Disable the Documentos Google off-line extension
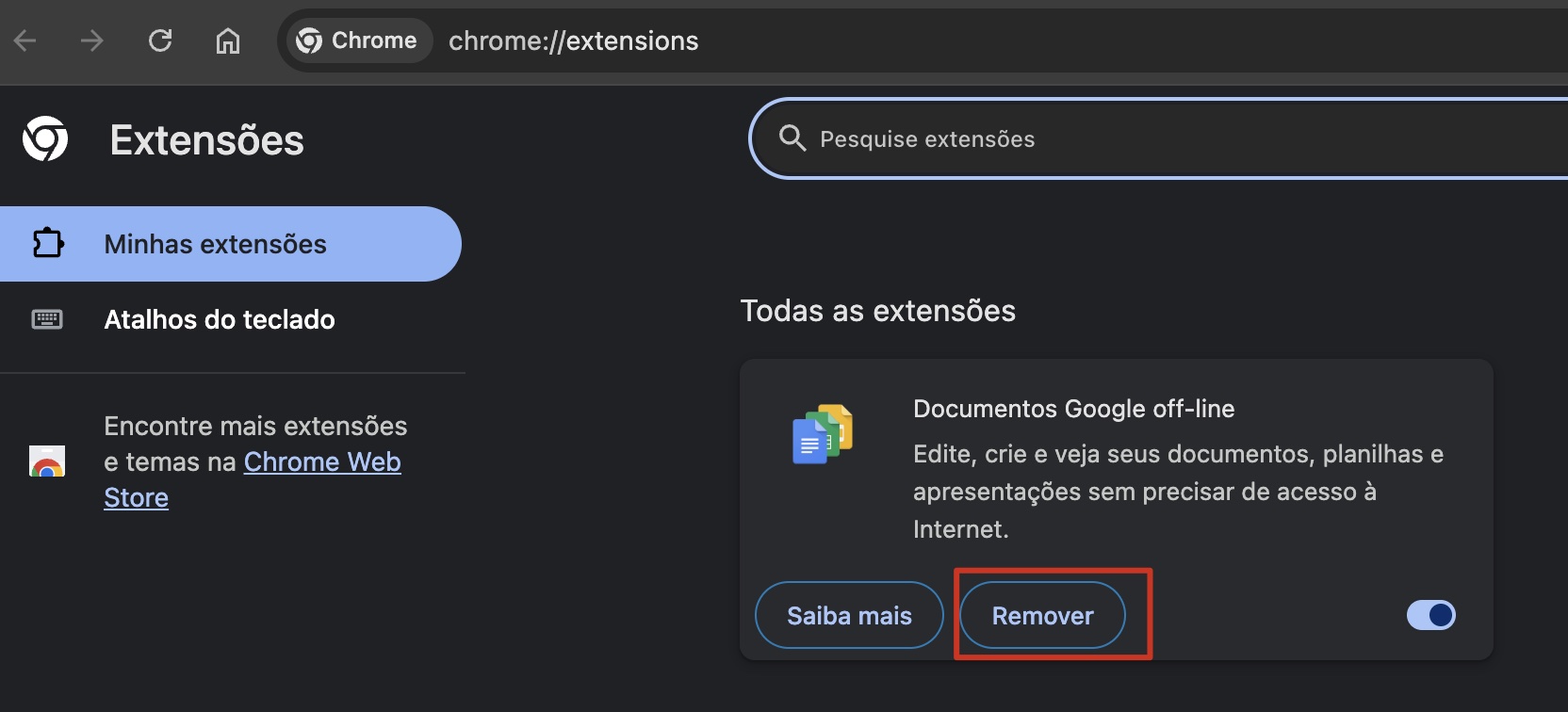1568x712 pixels. pos(1431,615)
